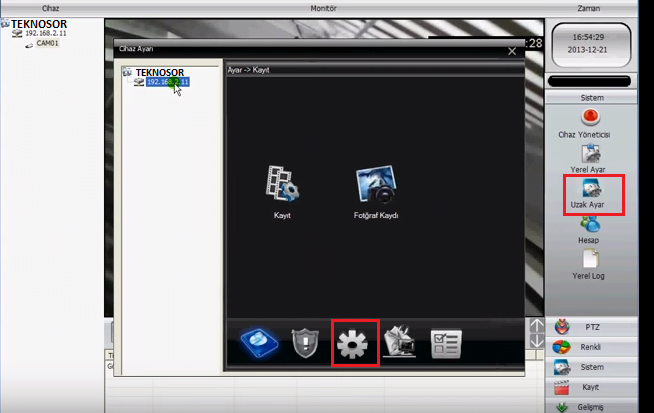654x413 pixels.
Task: Open the Sistem tab at bottom right
Action: [x=590, y=367]
